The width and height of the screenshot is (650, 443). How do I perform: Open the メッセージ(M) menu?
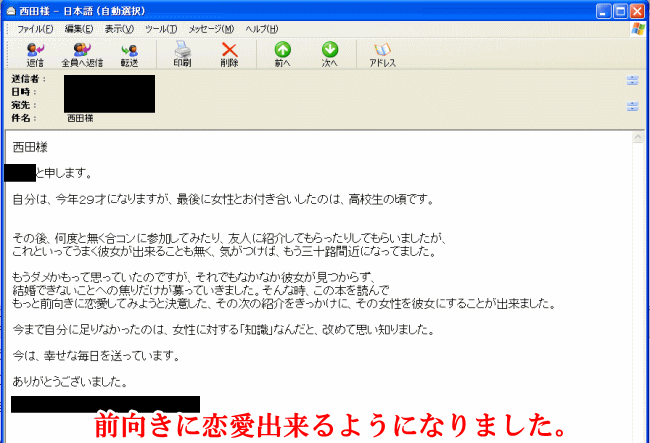(x=211, y=29)
